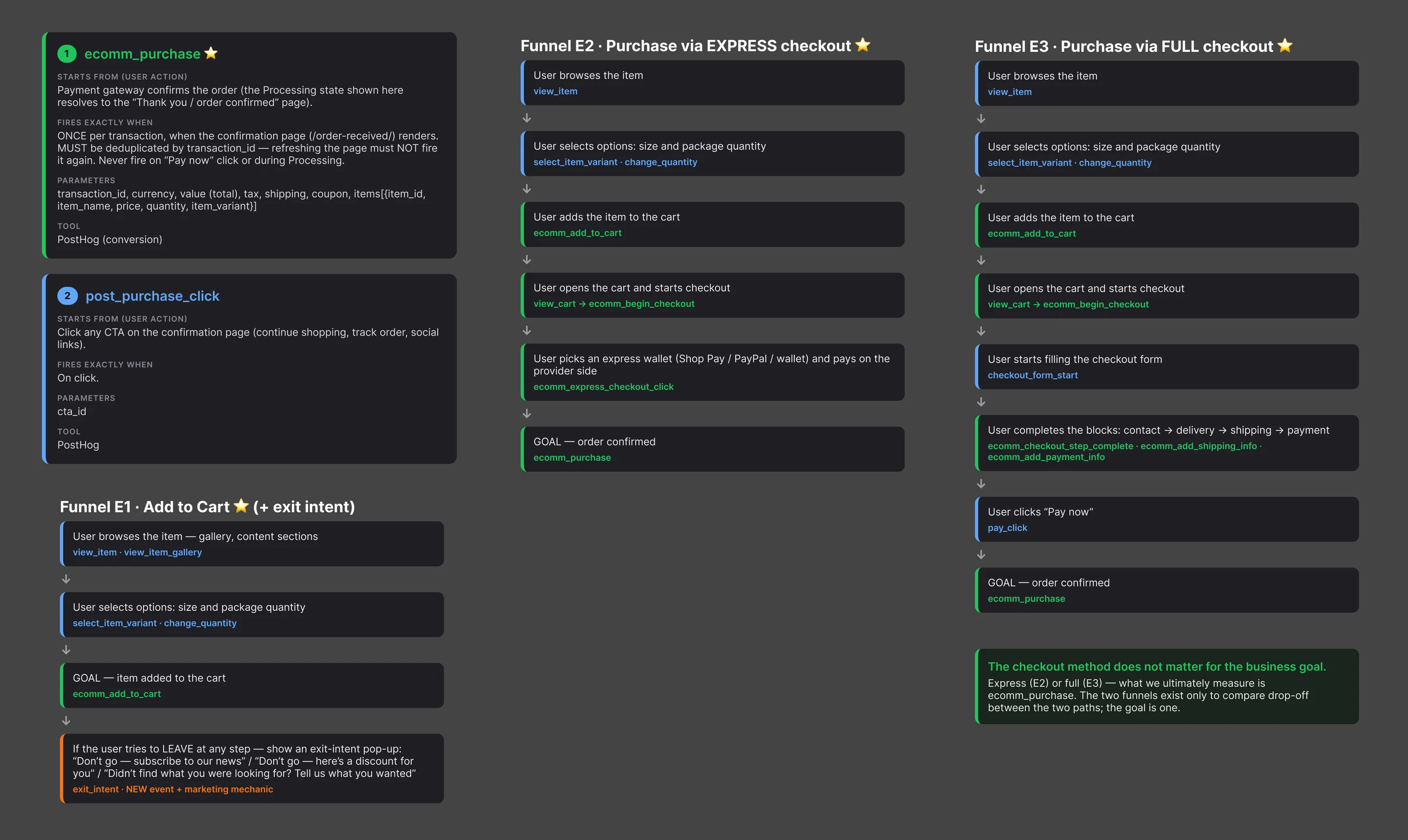Click "GOAL — order confirmed" in Funnel E3
This screenshot has width=1408, height=840.
pos(1049,582)
